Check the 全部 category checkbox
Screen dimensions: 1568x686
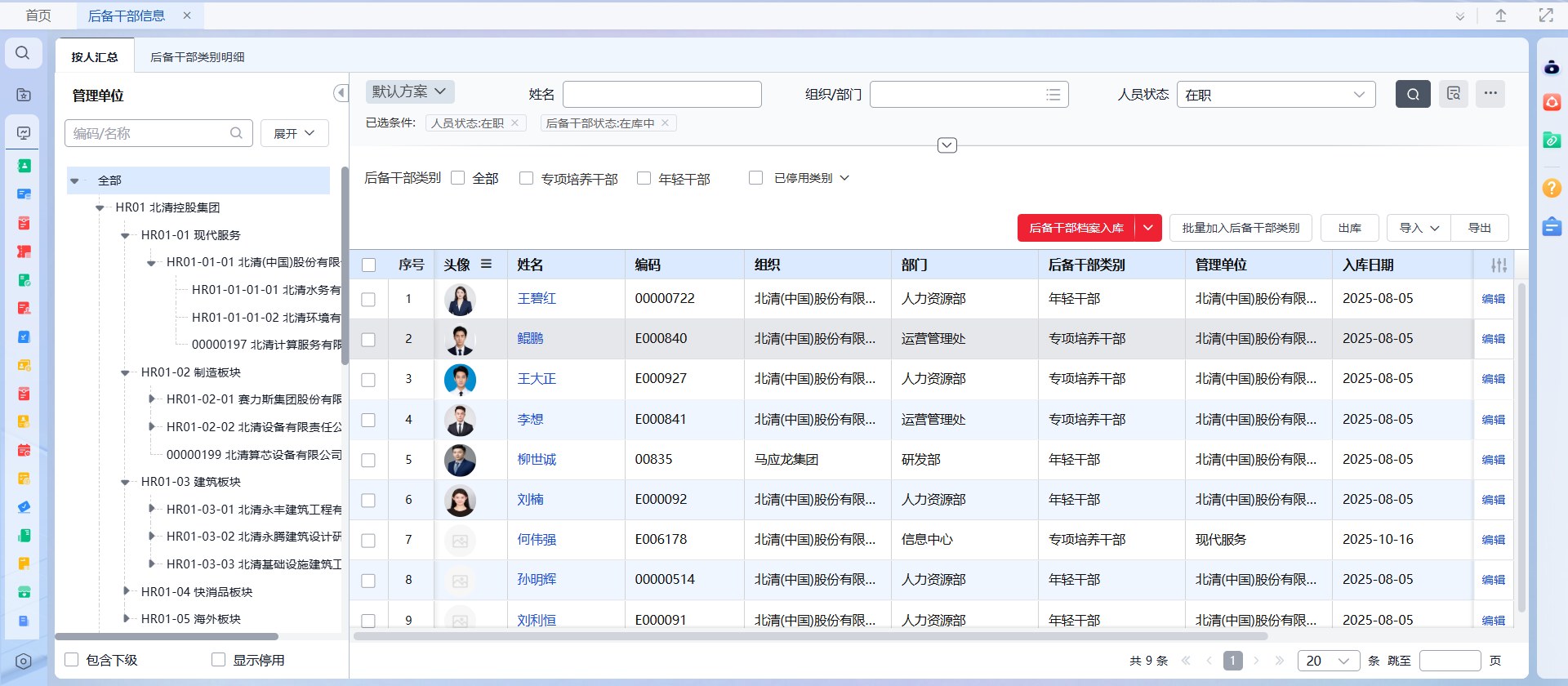(458, 178)
